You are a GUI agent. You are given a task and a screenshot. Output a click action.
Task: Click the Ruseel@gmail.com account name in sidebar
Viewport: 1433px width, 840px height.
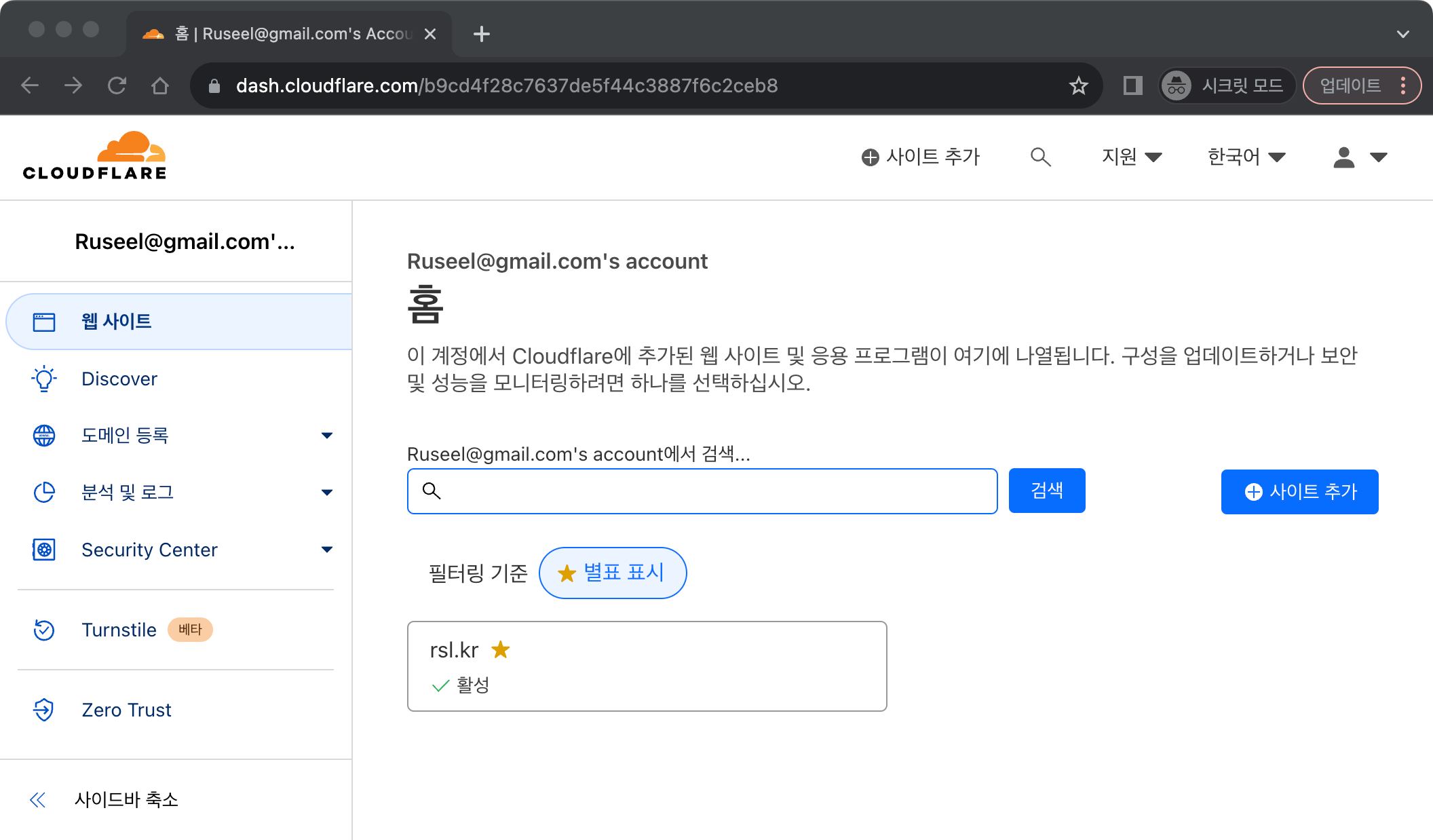[185, 242]
